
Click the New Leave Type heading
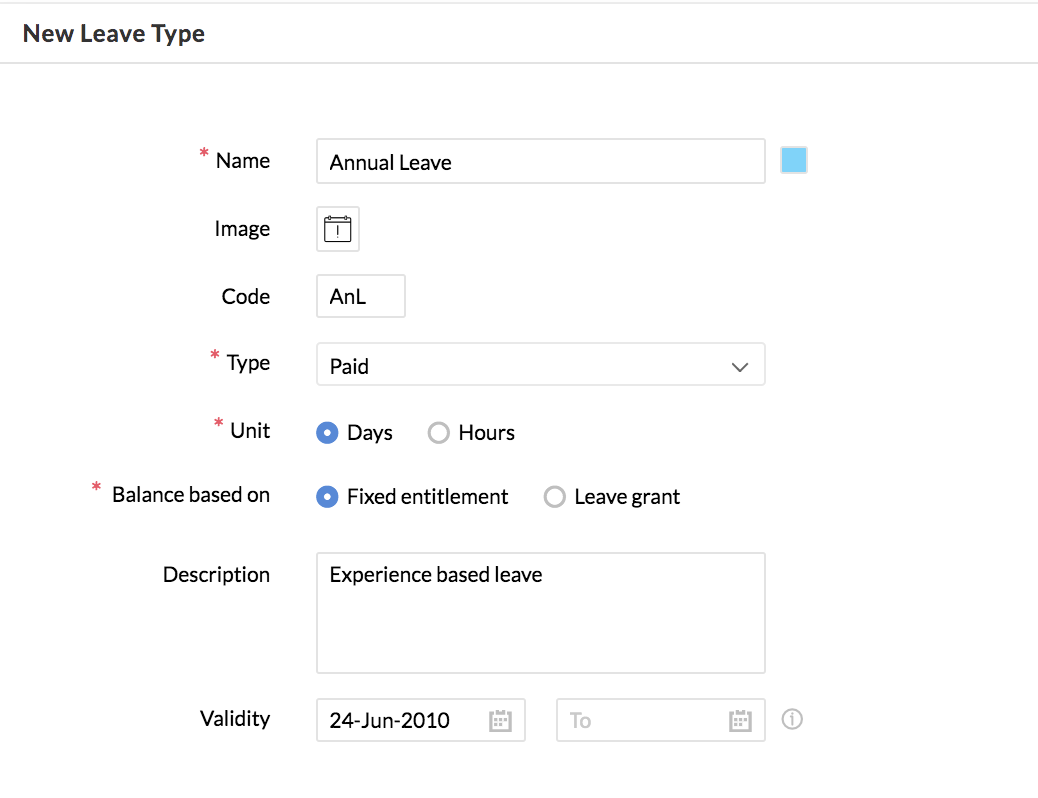114,33
